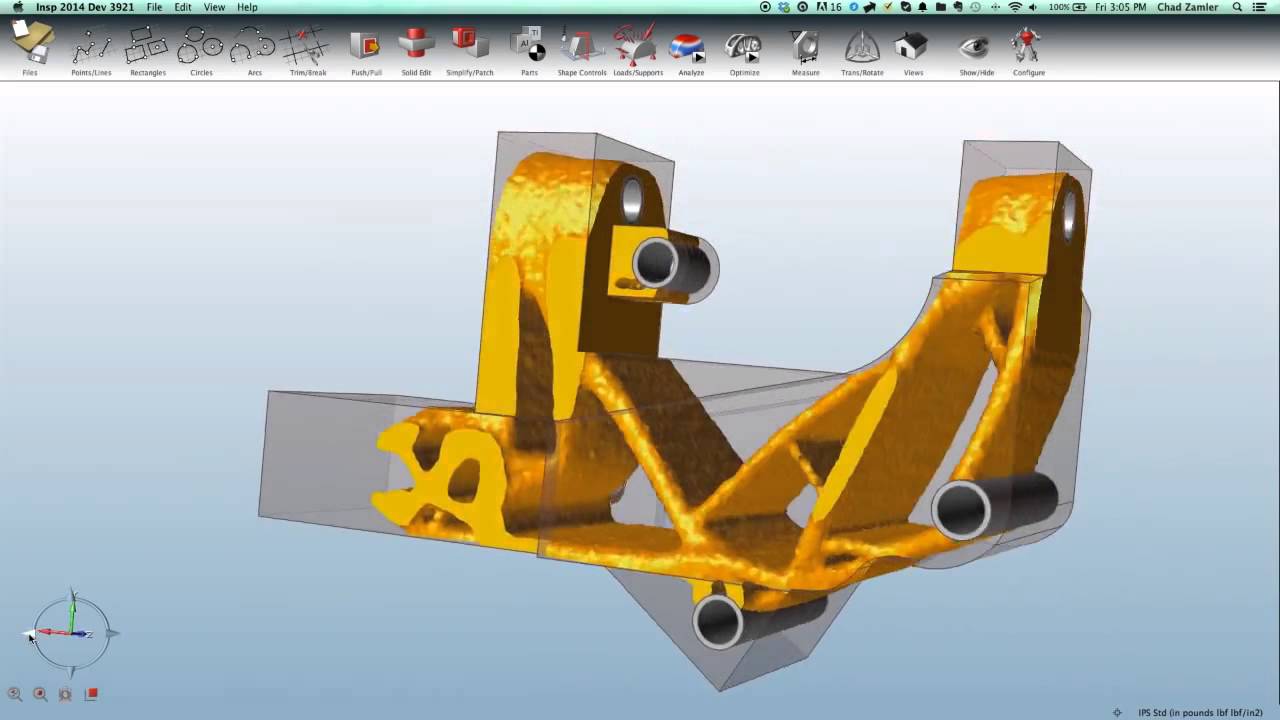Click the second magnifier icon with red dot
The width and height of the screenshot is (1280, 720).
pyautogui.click(x=40, y=693)
